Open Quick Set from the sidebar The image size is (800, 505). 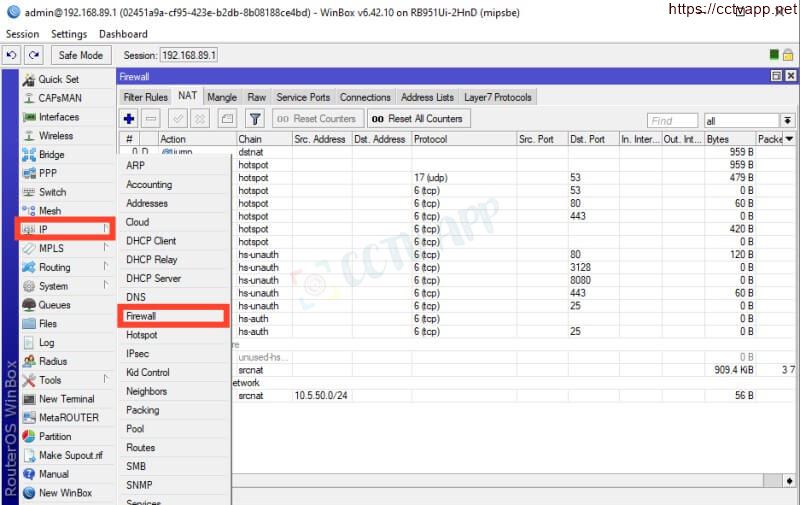point(58,79)
